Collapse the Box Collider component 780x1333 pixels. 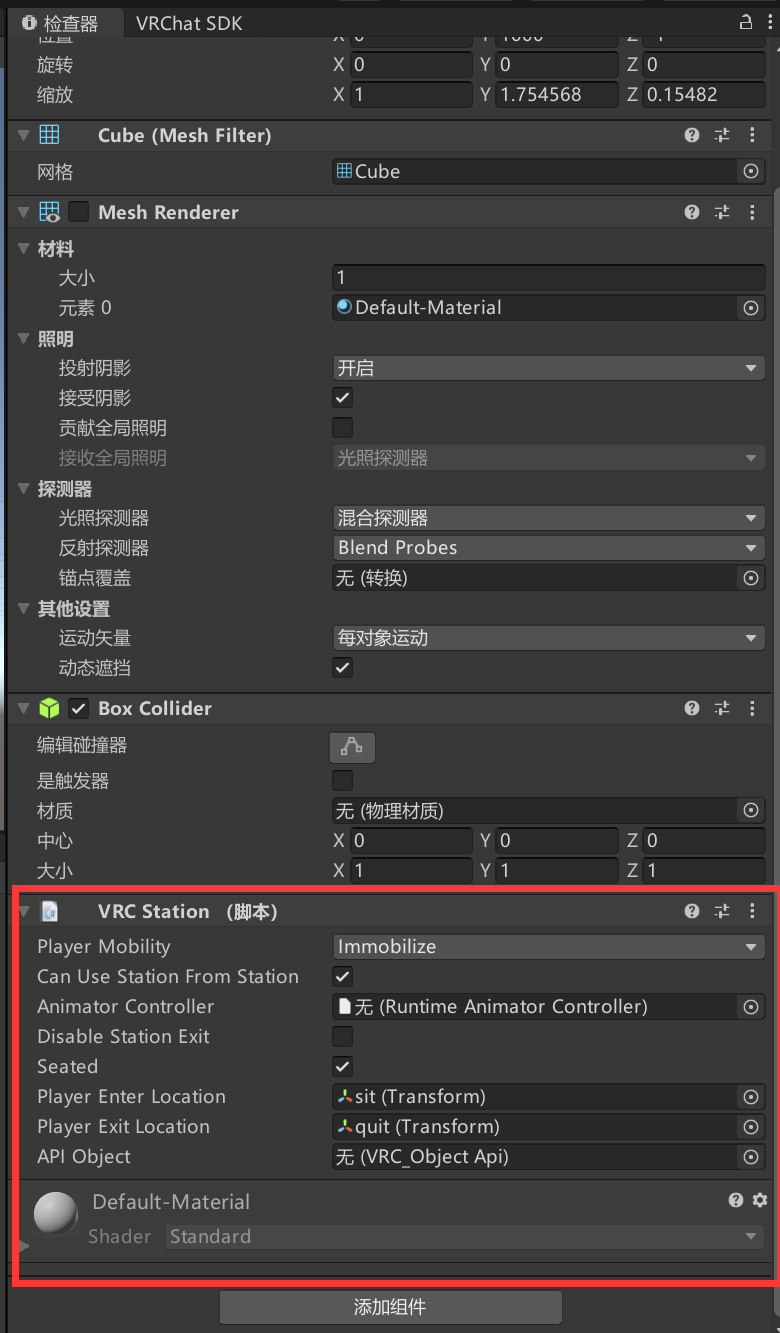22,708
